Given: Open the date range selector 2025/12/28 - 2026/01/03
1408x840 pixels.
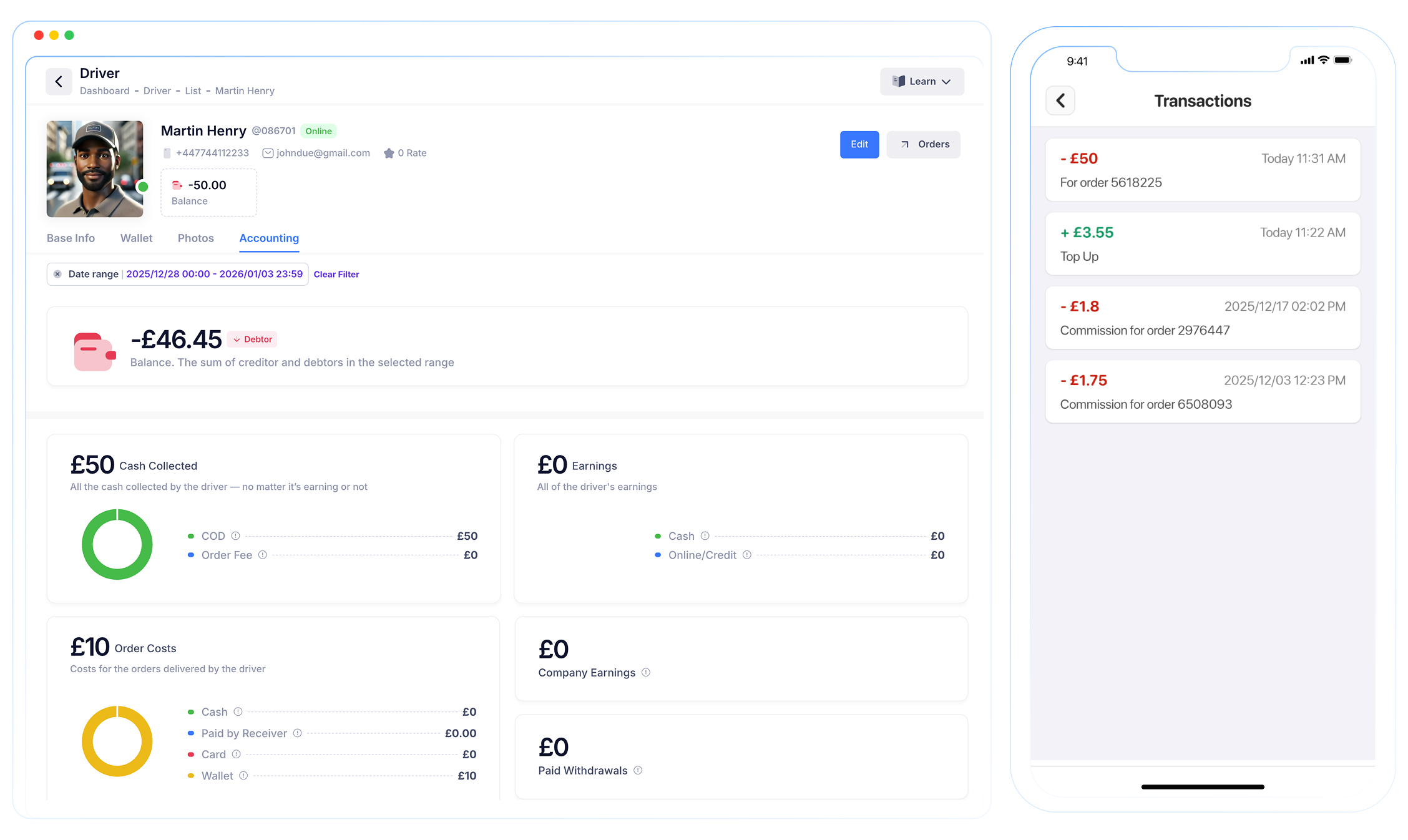Looking at the screenshot, I should click(214, 274).
